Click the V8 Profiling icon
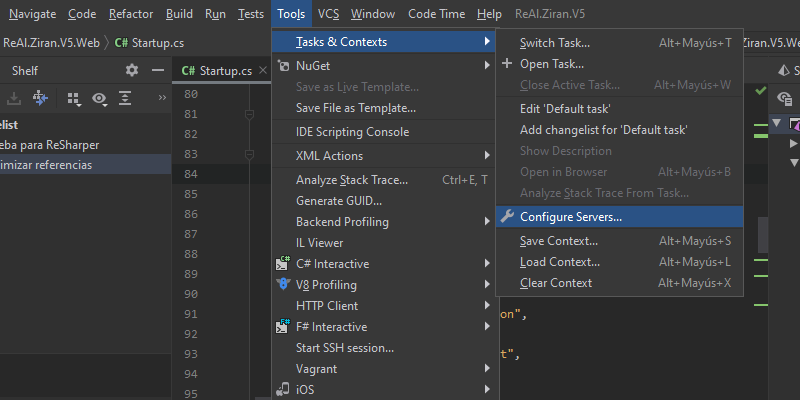 pyautogui.click(x=283, y=284)
